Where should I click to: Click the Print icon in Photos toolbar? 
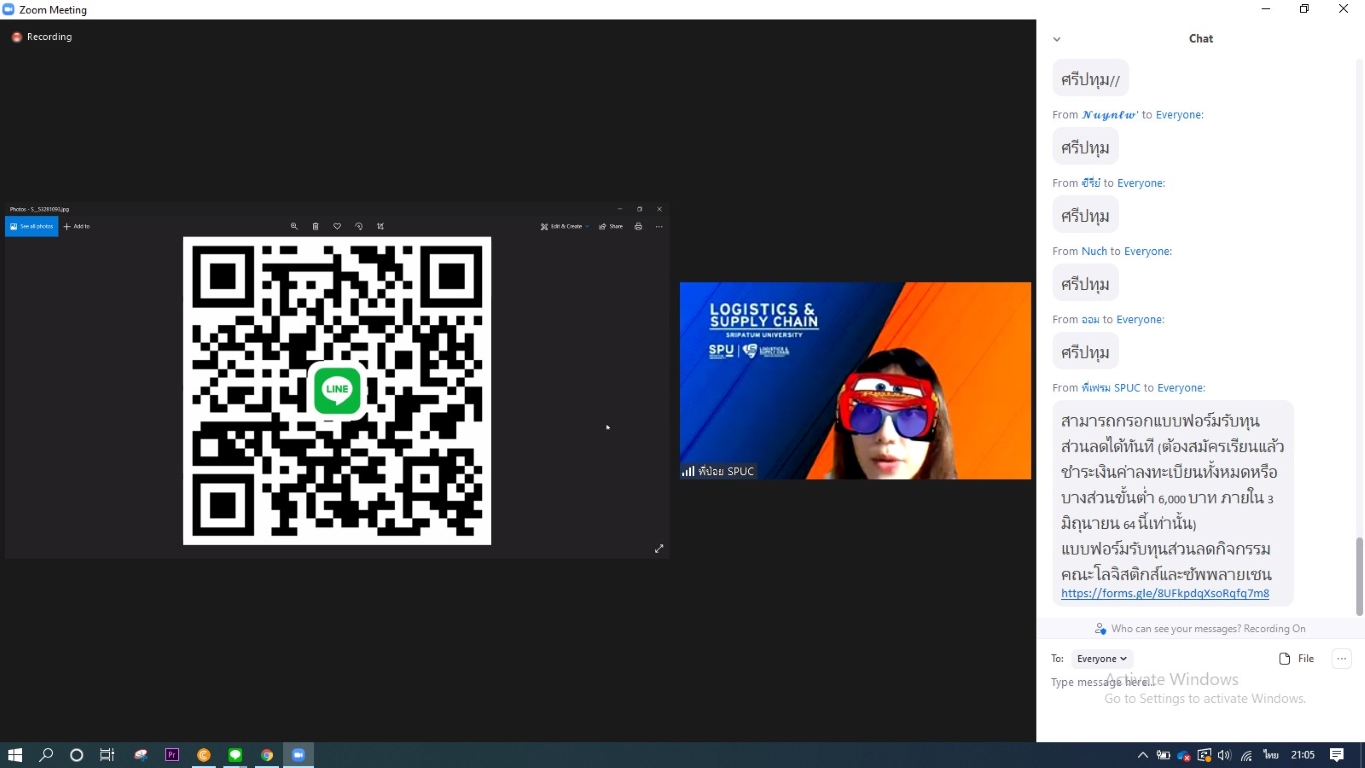[638, 226]
